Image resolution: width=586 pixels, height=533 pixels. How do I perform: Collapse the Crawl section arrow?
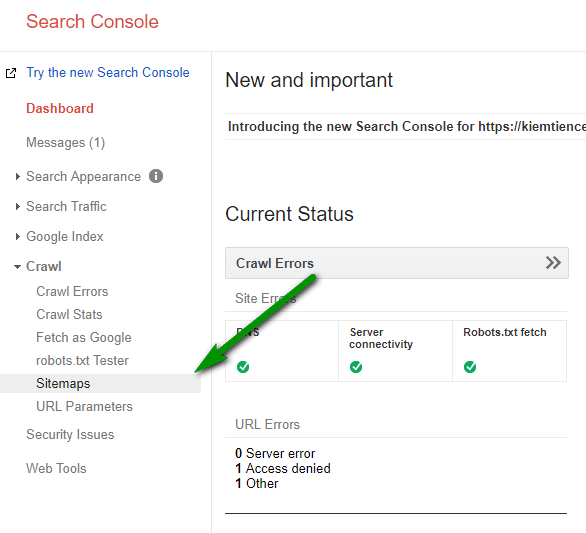tap(17, 267)
